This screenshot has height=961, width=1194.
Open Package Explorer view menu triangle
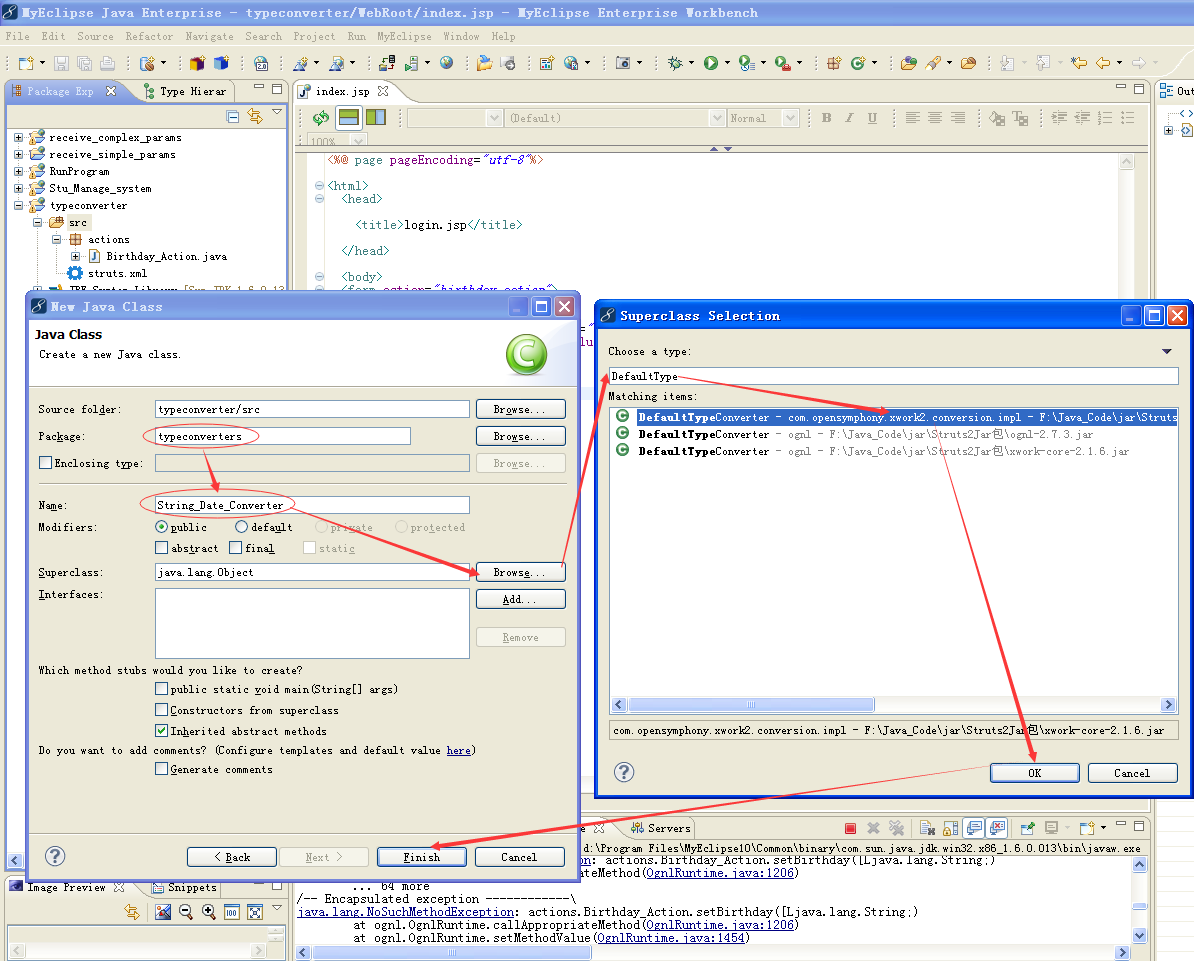coord(277,112)
